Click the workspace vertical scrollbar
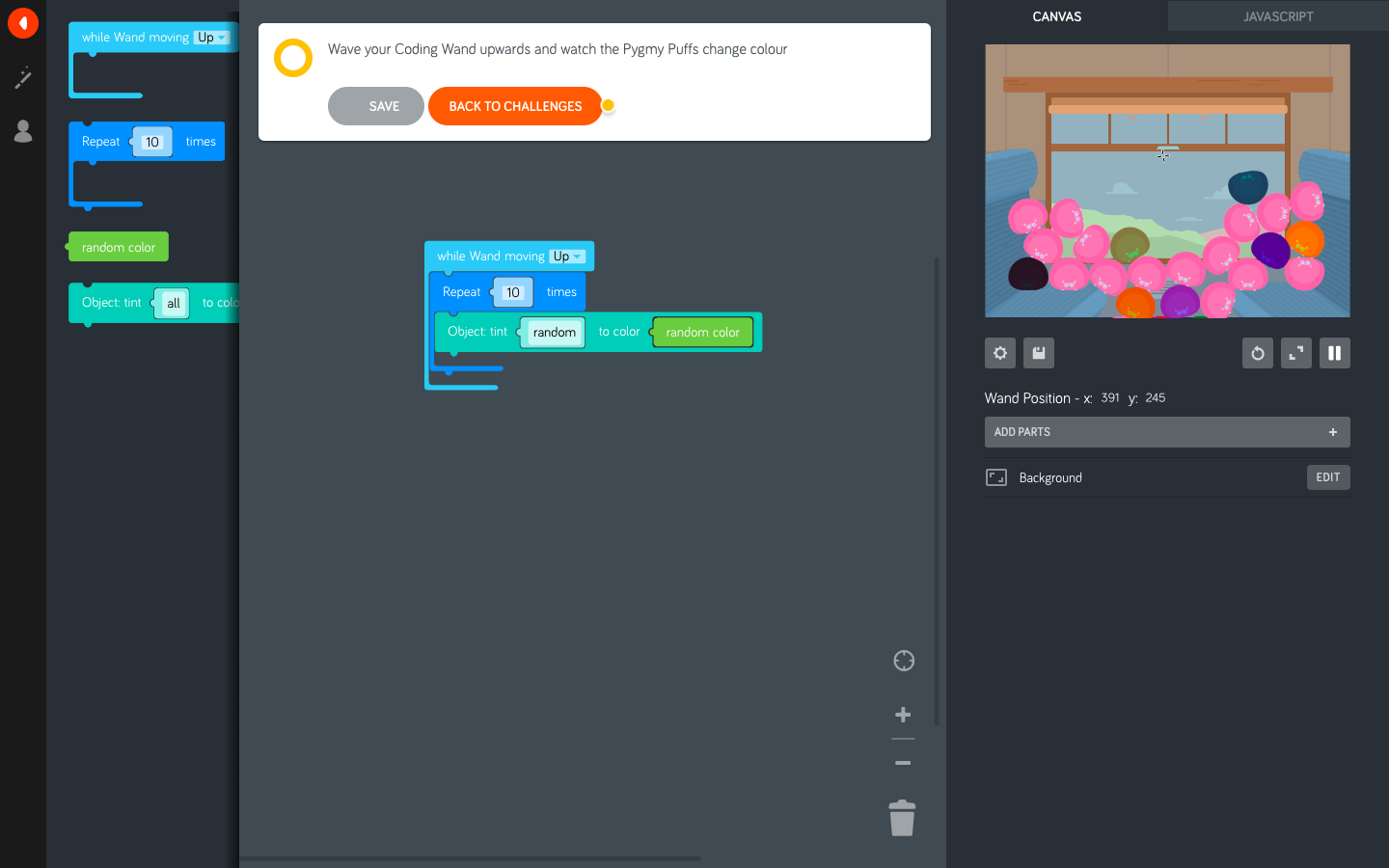Image resolution: width=1389 pixels, height=868 pixels. pyautogui.click(x=937, y=491)
